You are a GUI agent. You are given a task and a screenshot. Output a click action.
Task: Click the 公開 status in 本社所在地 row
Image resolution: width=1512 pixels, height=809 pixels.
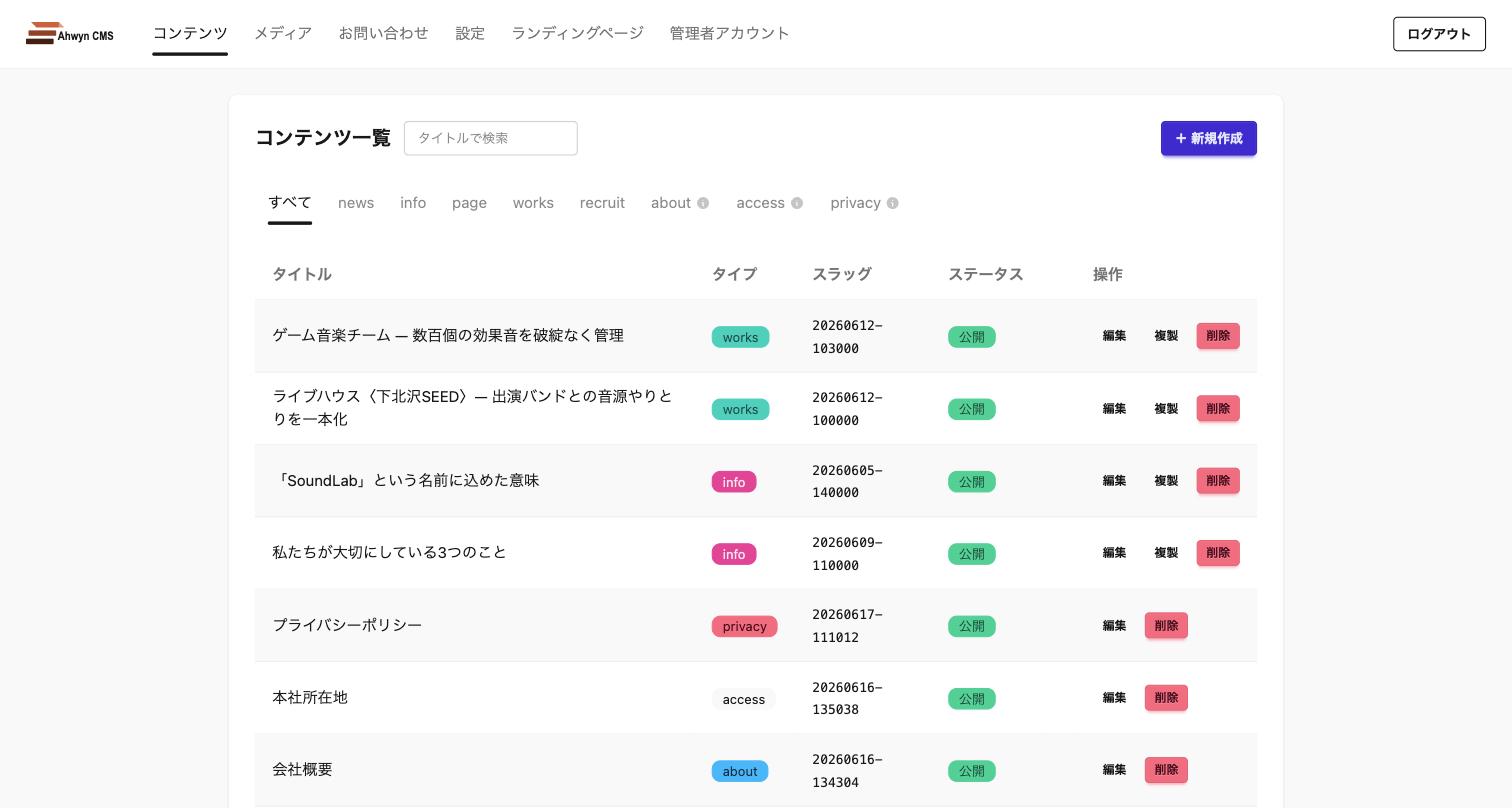click(x=972, y=699)
